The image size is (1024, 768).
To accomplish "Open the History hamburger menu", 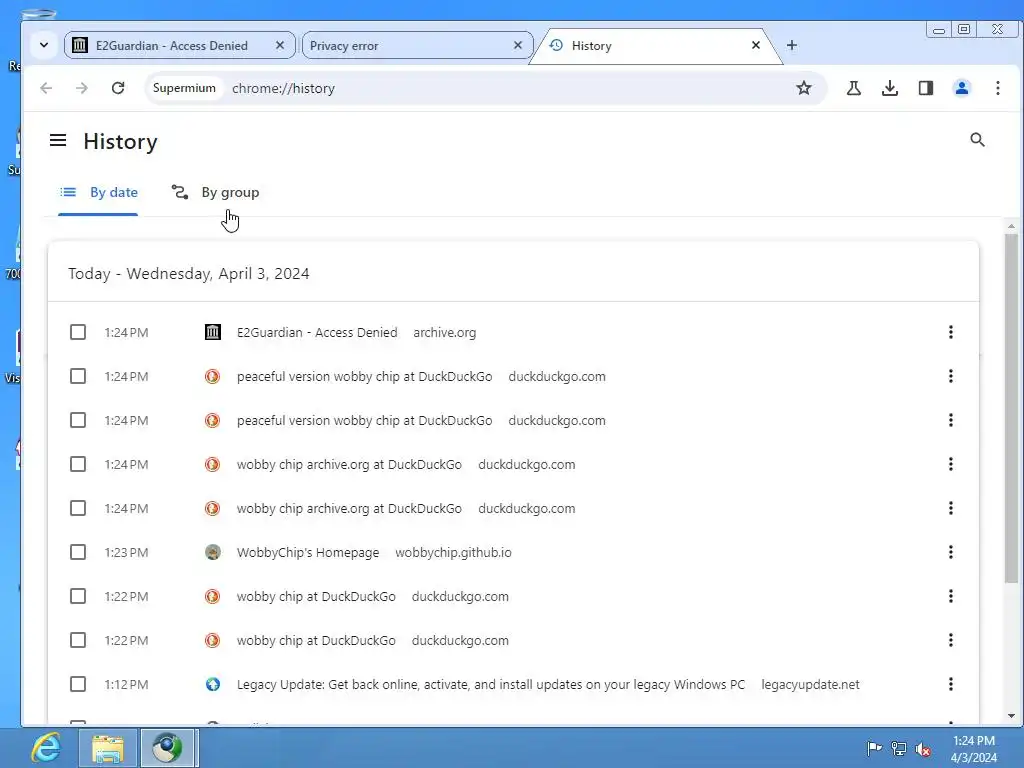I will click(58, 140).
